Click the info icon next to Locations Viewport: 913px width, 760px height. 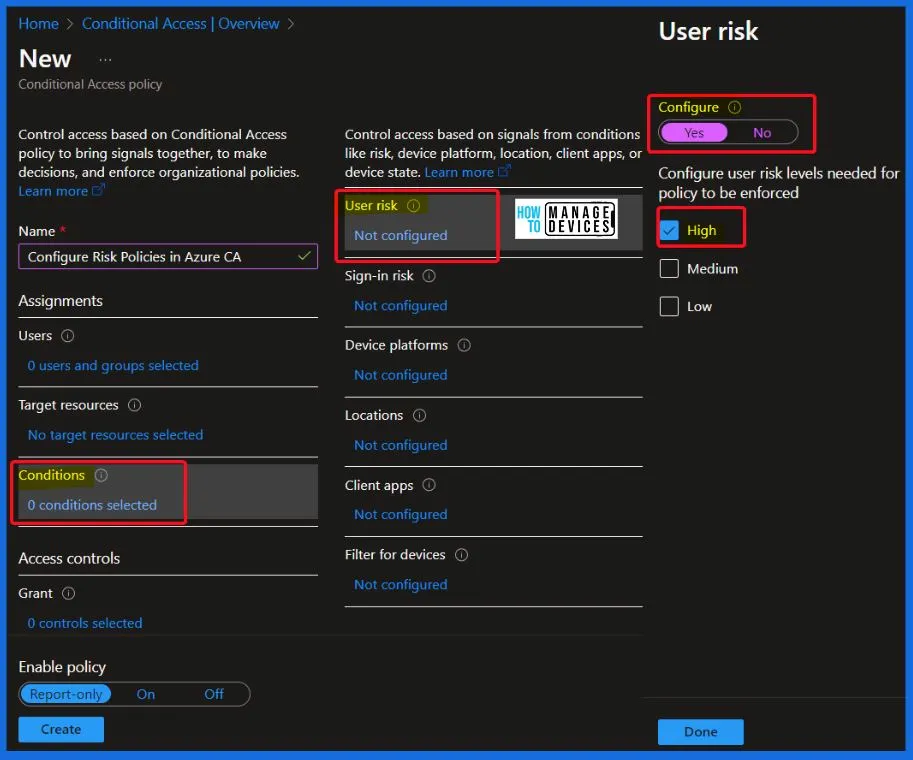(x=420, y=415)
